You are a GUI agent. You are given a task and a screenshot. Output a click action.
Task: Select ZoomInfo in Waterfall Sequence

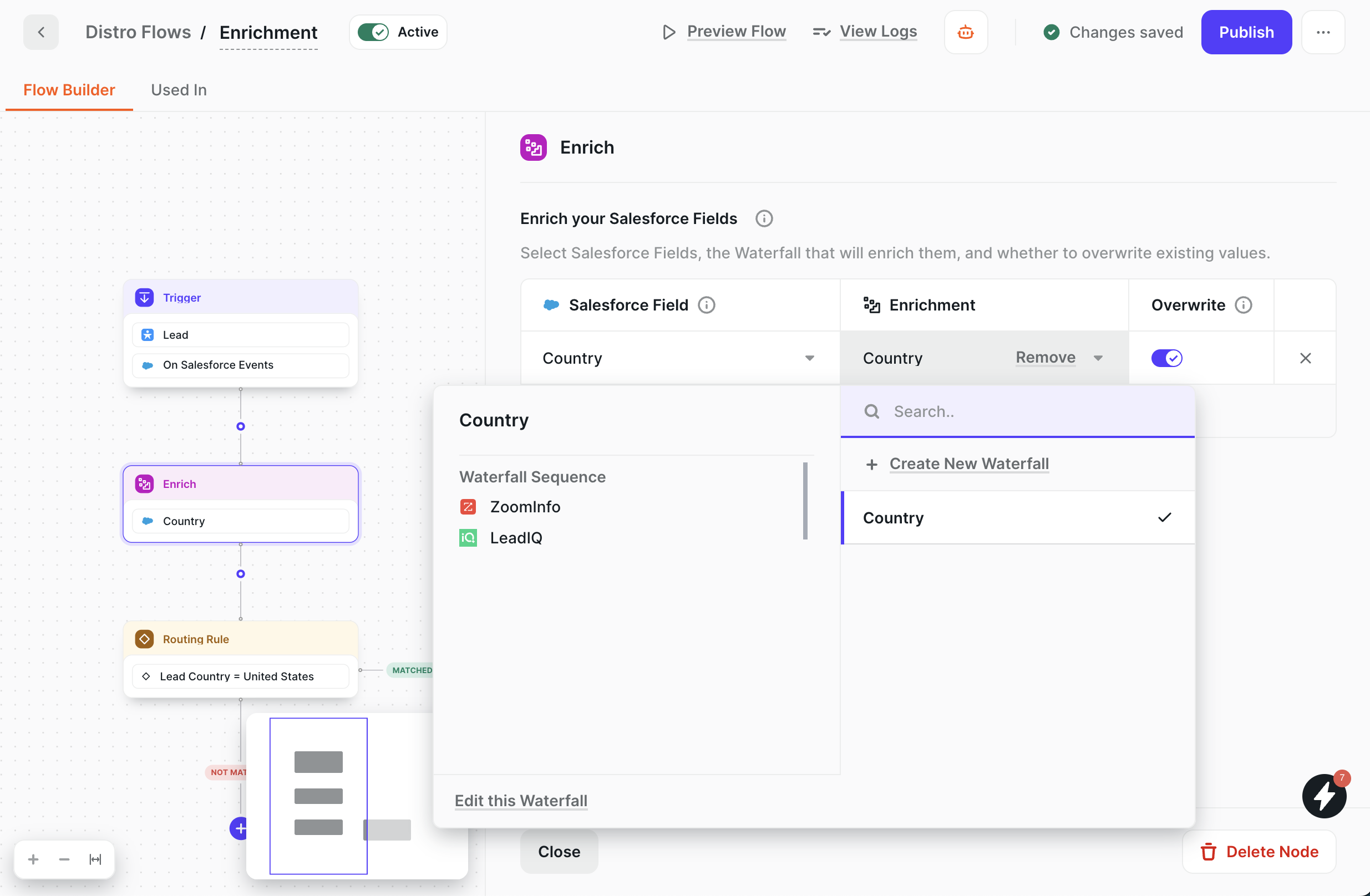coord(525,507)
